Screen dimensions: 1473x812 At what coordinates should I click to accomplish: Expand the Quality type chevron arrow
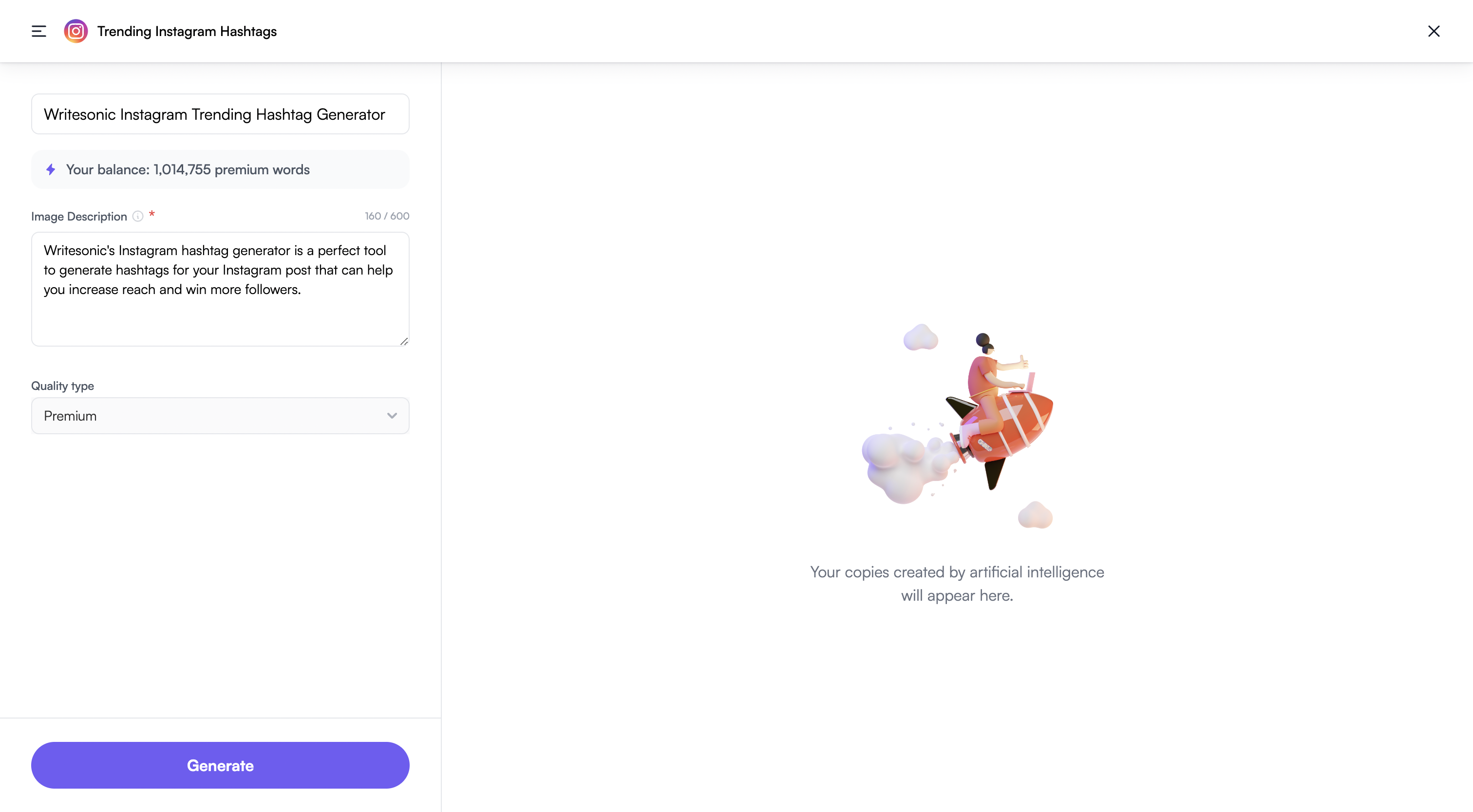[392, 416]
